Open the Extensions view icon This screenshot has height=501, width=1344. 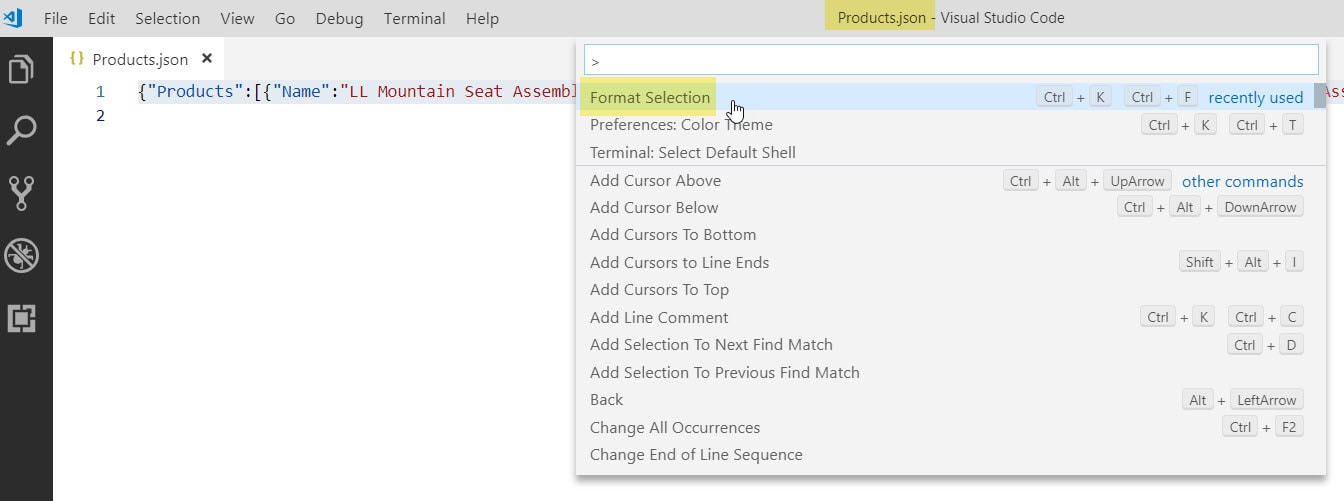22,318
